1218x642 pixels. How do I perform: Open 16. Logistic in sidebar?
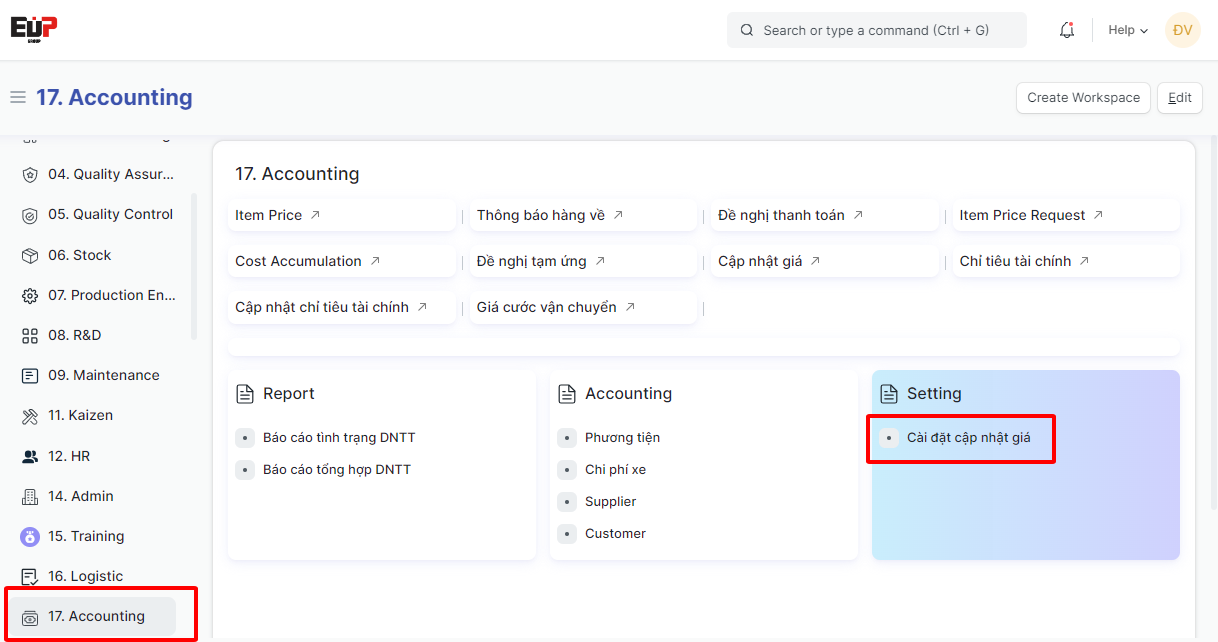[85, 576]
